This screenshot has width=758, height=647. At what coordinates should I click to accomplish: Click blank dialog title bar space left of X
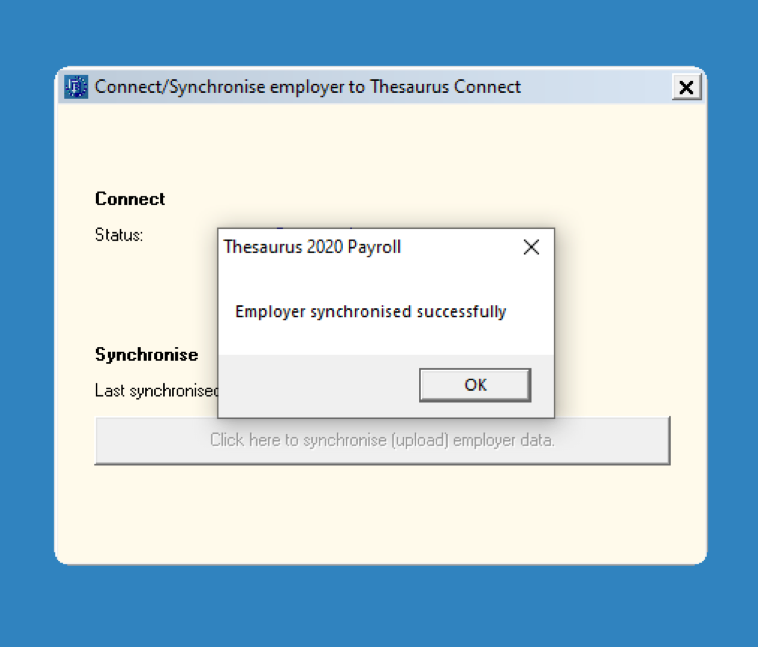click(459, 247)
